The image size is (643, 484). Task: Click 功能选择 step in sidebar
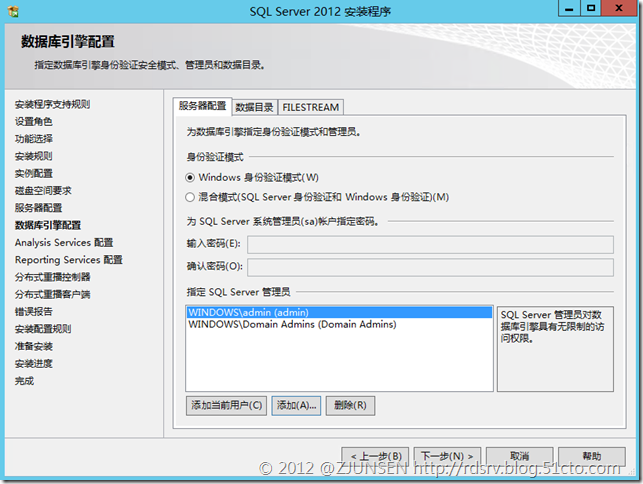[34, 139]
